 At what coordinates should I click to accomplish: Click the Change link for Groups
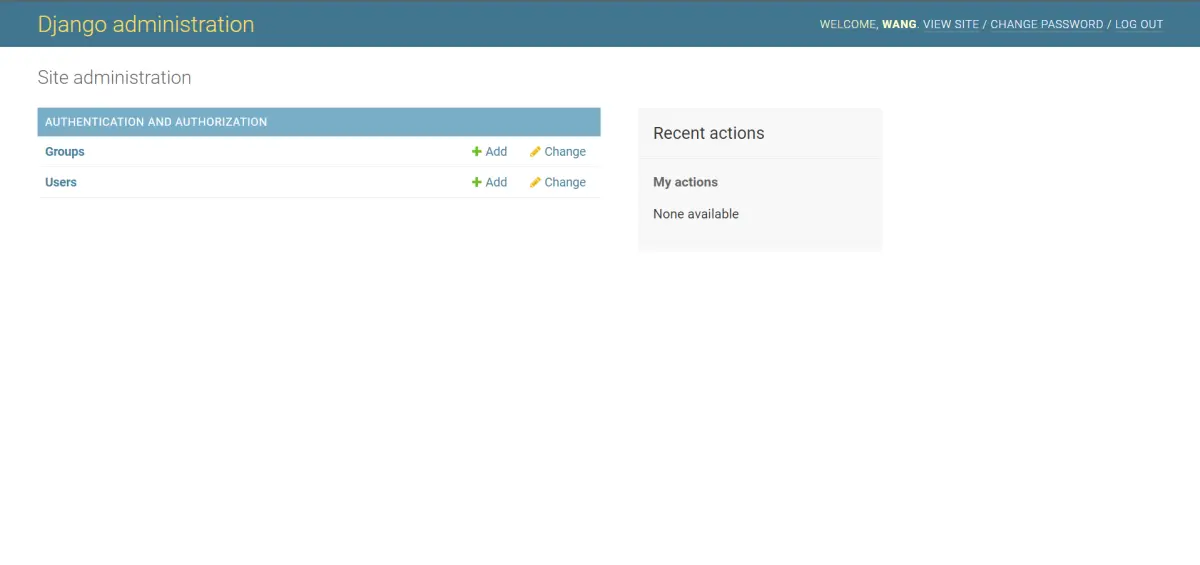tap(558, 152)
